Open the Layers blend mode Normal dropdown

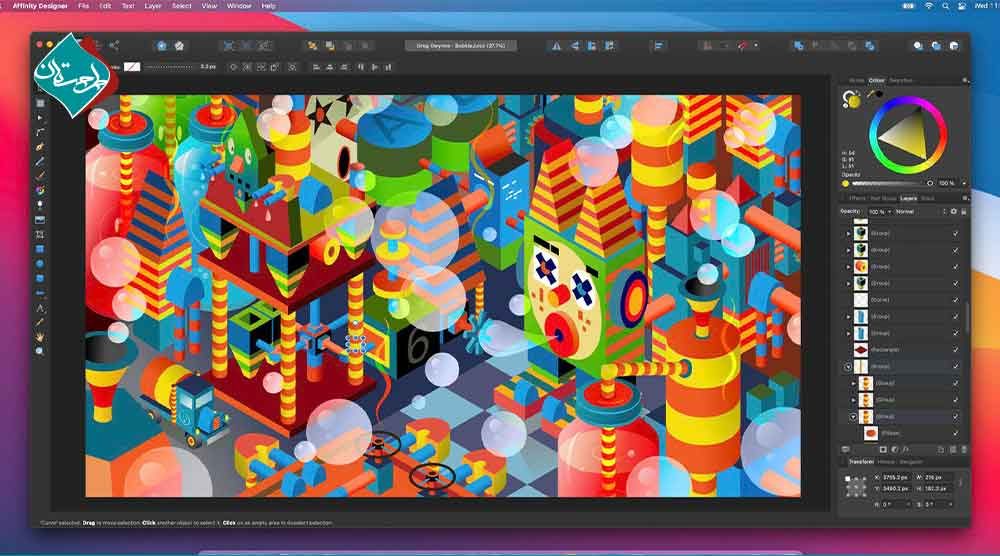click(920, 212)
